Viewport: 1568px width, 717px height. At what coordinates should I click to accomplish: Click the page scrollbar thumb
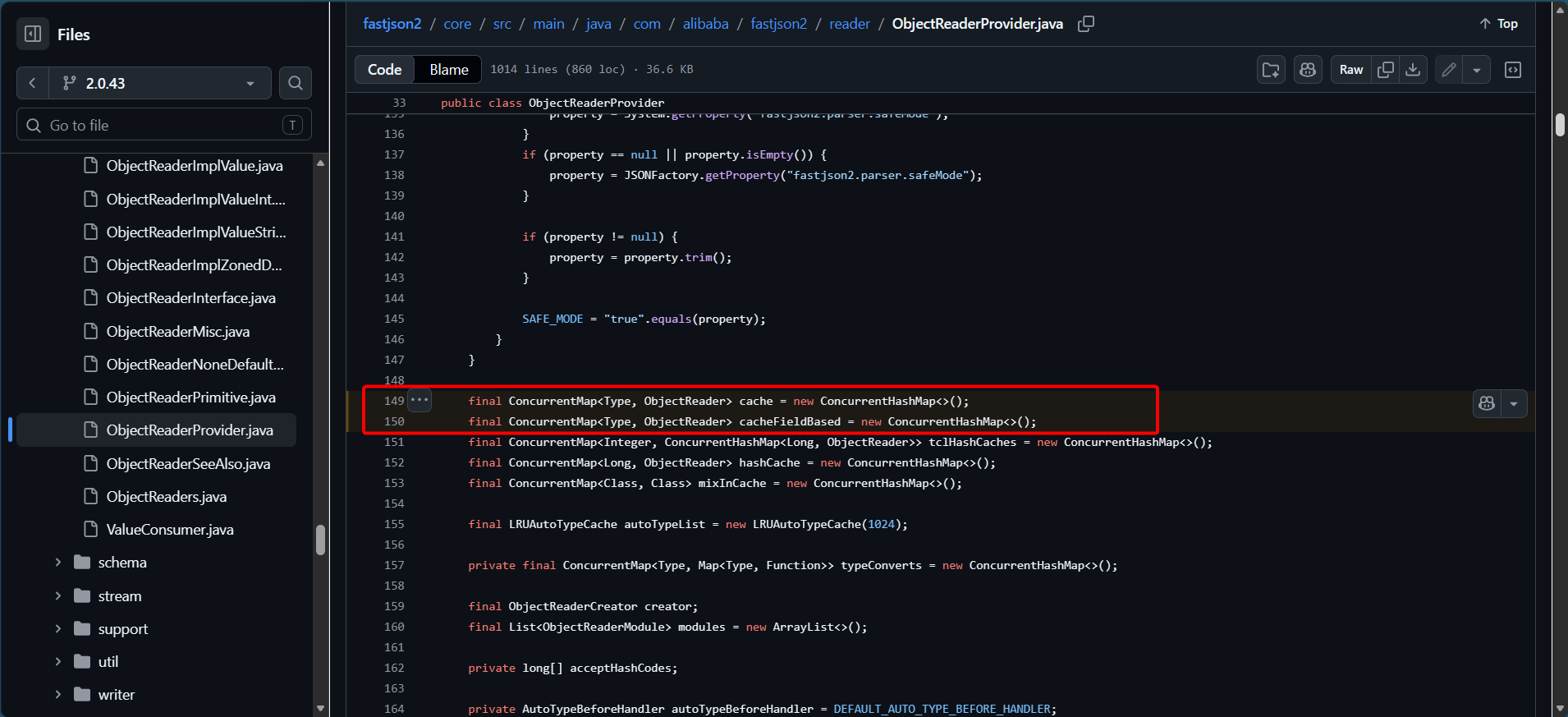coord(1560,124)
